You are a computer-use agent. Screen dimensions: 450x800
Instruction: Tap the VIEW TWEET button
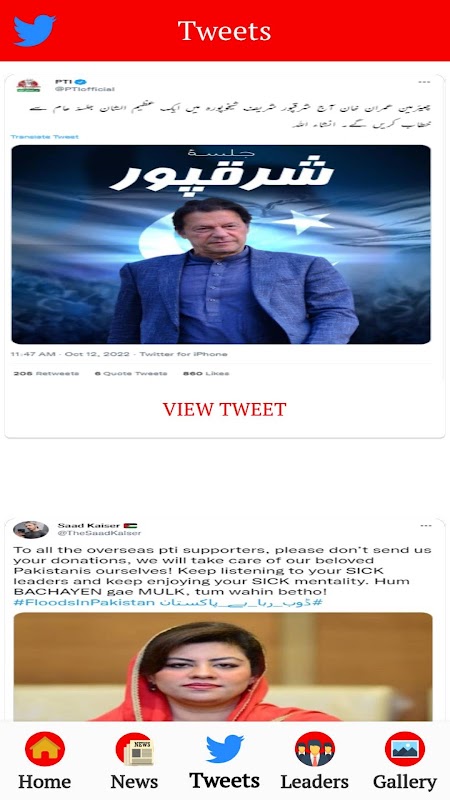click(224, 409)
